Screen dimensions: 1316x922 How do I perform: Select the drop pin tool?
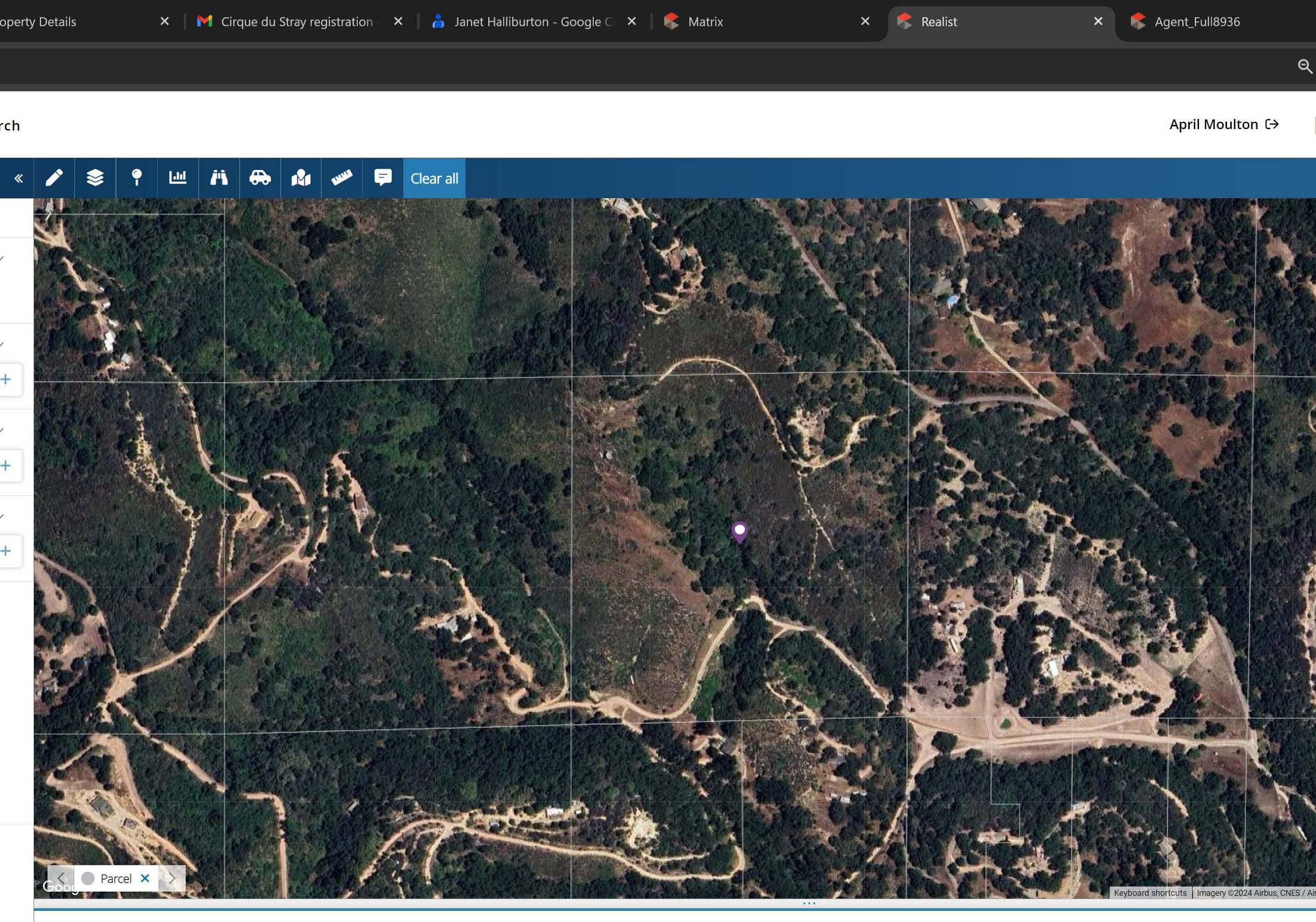tap(136, 178)
